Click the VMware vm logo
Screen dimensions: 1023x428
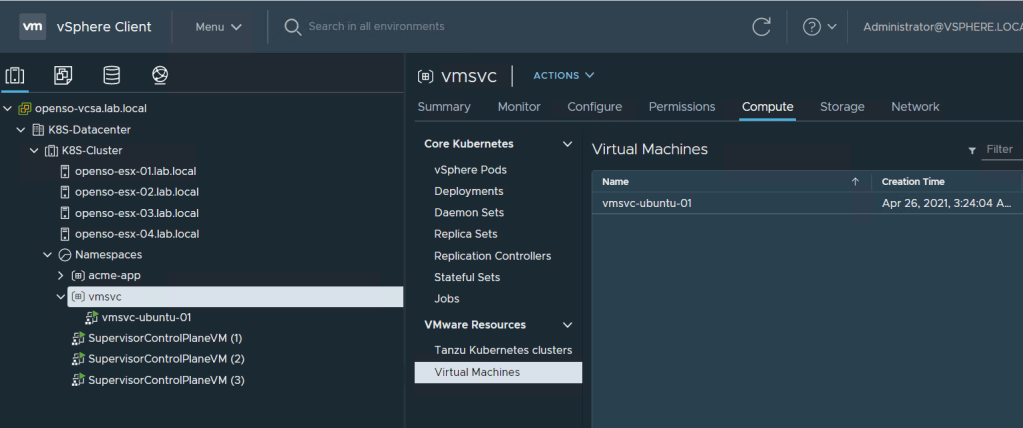click(x=32, y=27)
